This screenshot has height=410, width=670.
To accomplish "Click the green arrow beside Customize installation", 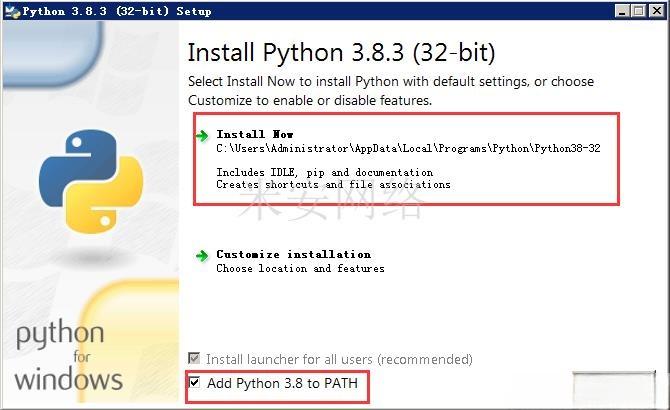I will click(x=202, y=256).
